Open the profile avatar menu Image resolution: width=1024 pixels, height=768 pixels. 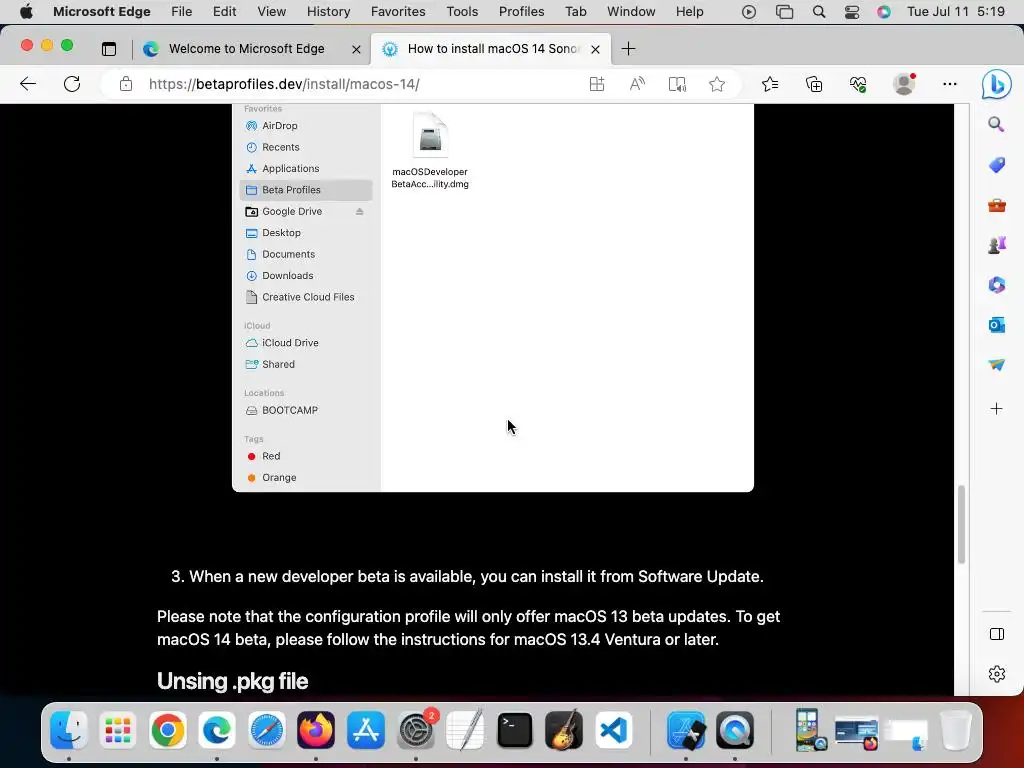tap(904, 84)
